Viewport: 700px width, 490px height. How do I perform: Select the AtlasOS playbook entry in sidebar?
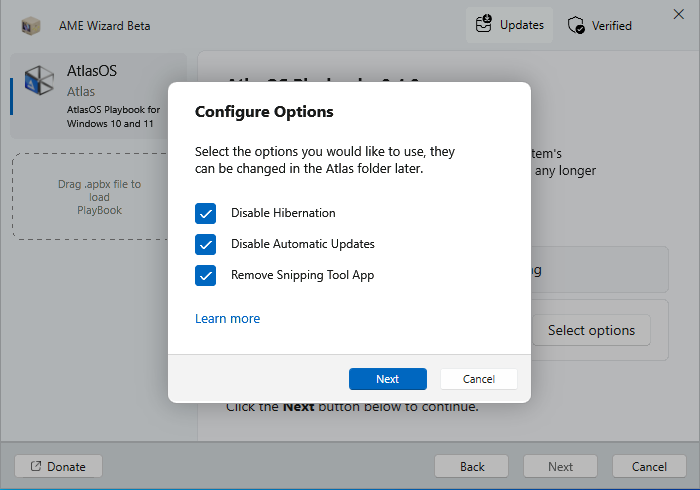click(x=98, y=96)
